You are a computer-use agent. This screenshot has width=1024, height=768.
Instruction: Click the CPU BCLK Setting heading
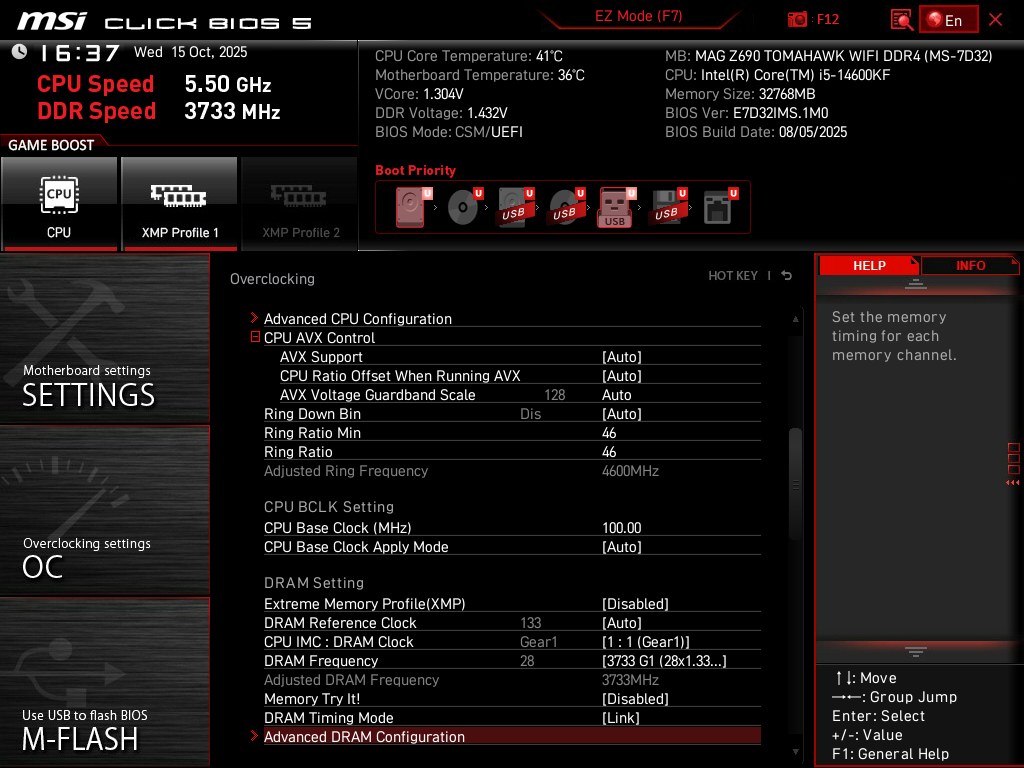click(x=328, y=507)
